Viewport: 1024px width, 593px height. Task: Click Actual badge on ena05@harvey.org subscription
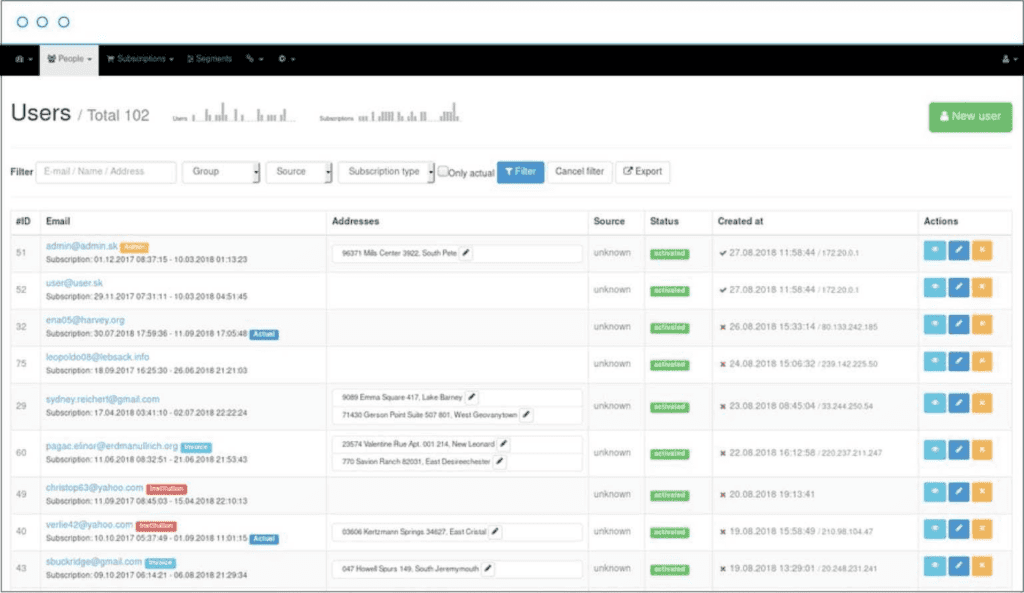point(264,334)
